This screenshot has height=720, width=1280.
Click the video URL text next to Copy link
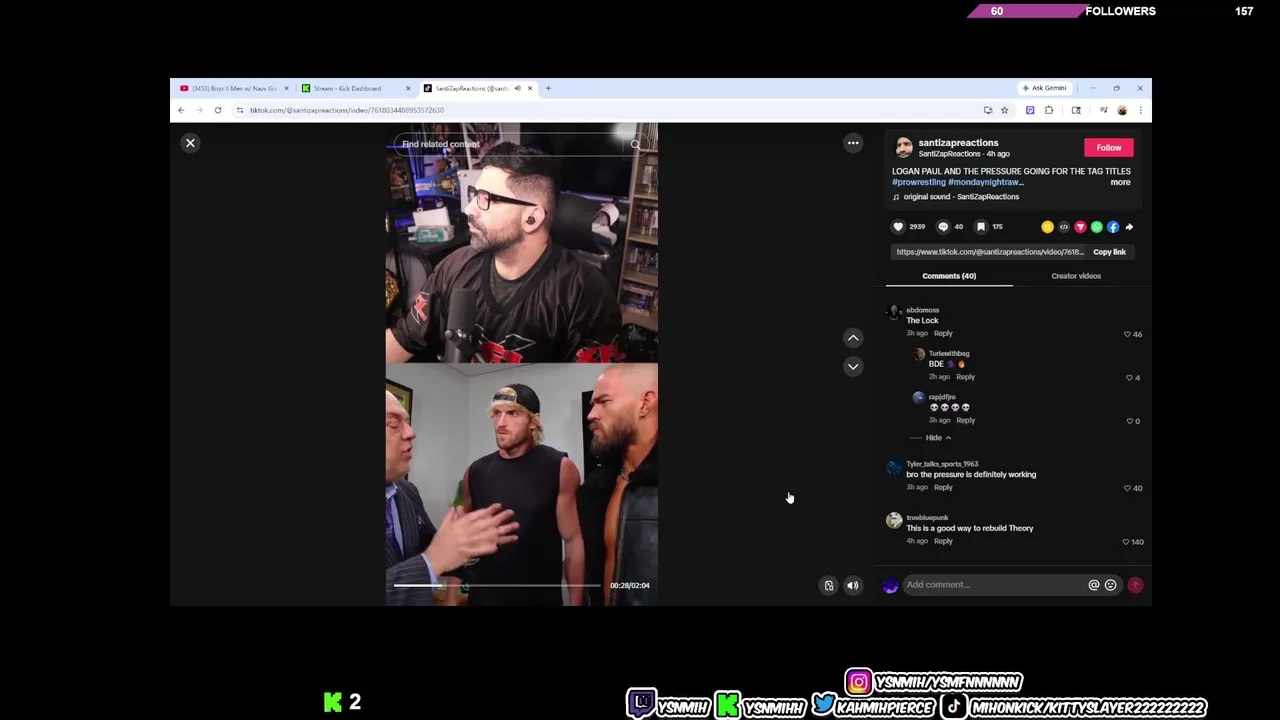point(990,252)
